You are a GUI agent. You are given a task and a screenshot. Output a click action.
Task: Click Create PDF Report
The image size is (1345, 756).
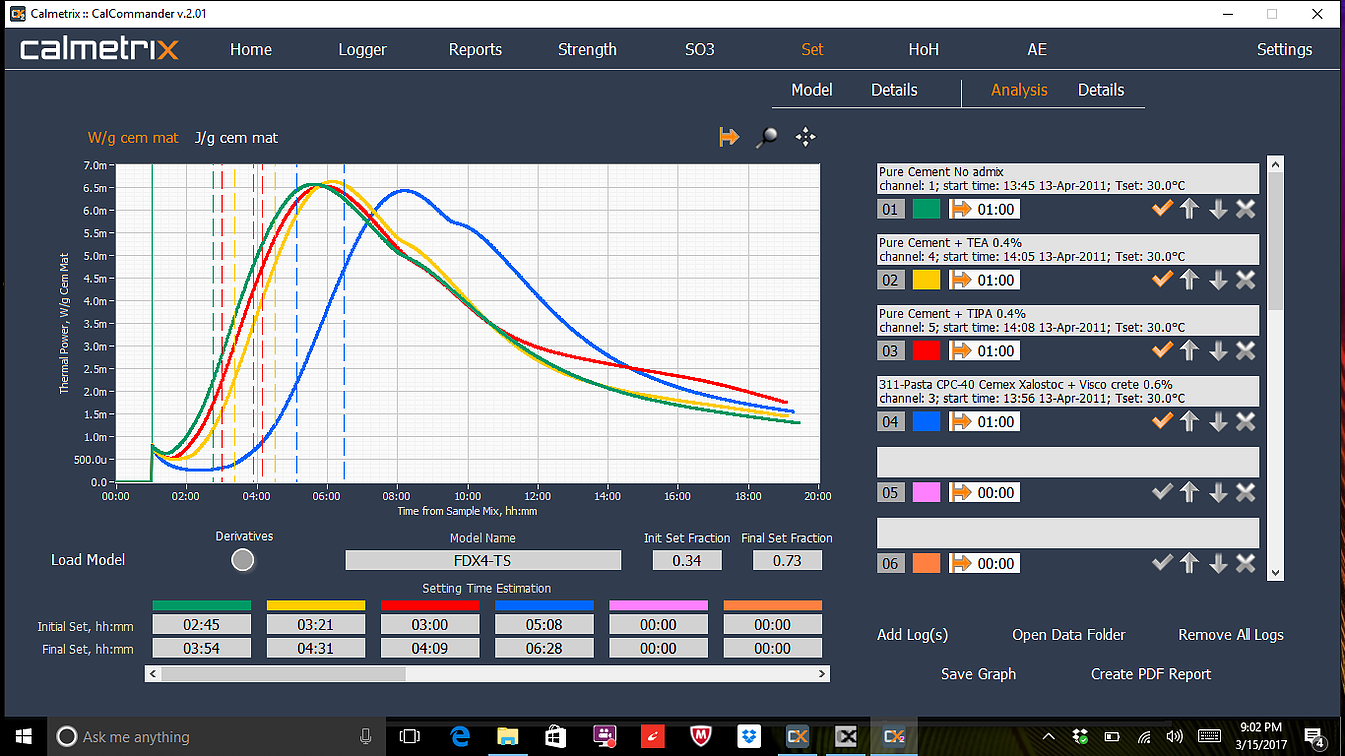(x=1150, y=674)
